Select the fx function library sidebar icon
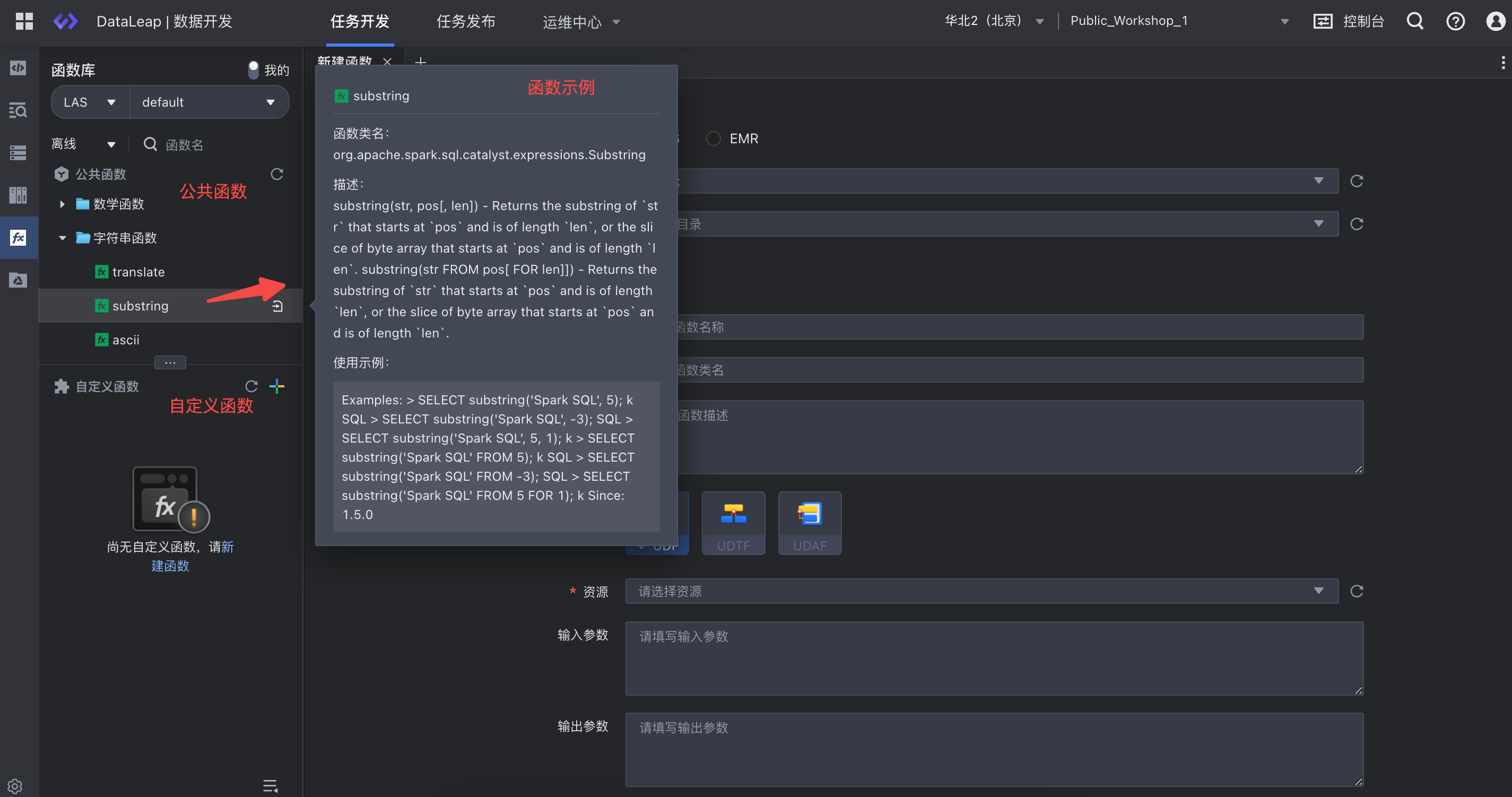The width and height of the screenshot is (1512, 797). tap(18, 237)
